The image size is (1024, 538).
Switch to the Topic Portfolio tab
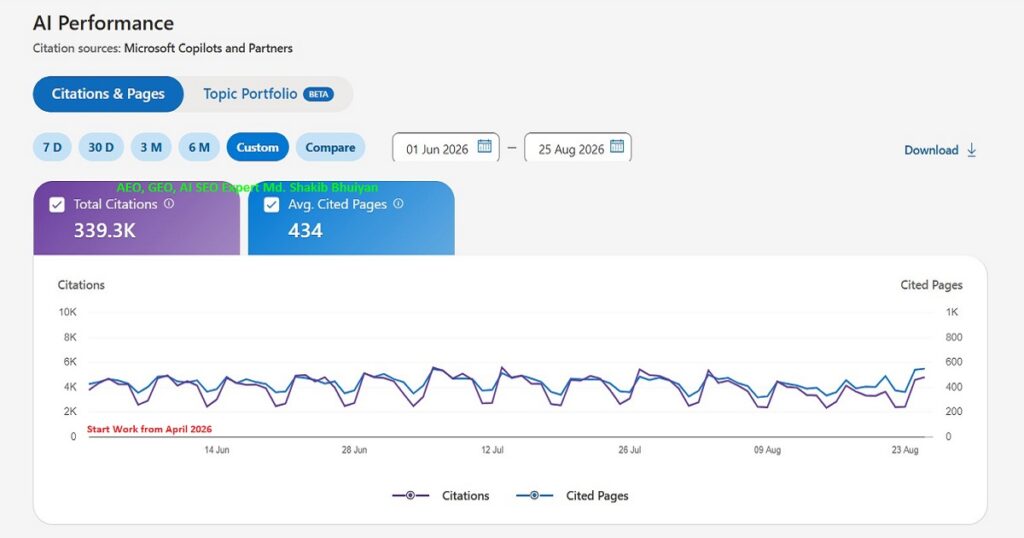[268, 94]
